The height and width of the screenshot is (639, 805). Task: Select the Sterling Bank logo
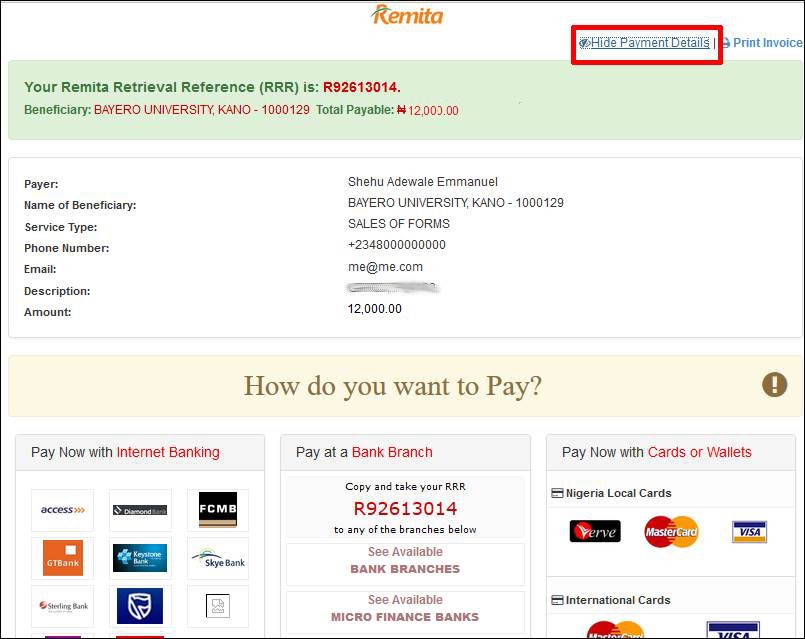tap(63, 606)
